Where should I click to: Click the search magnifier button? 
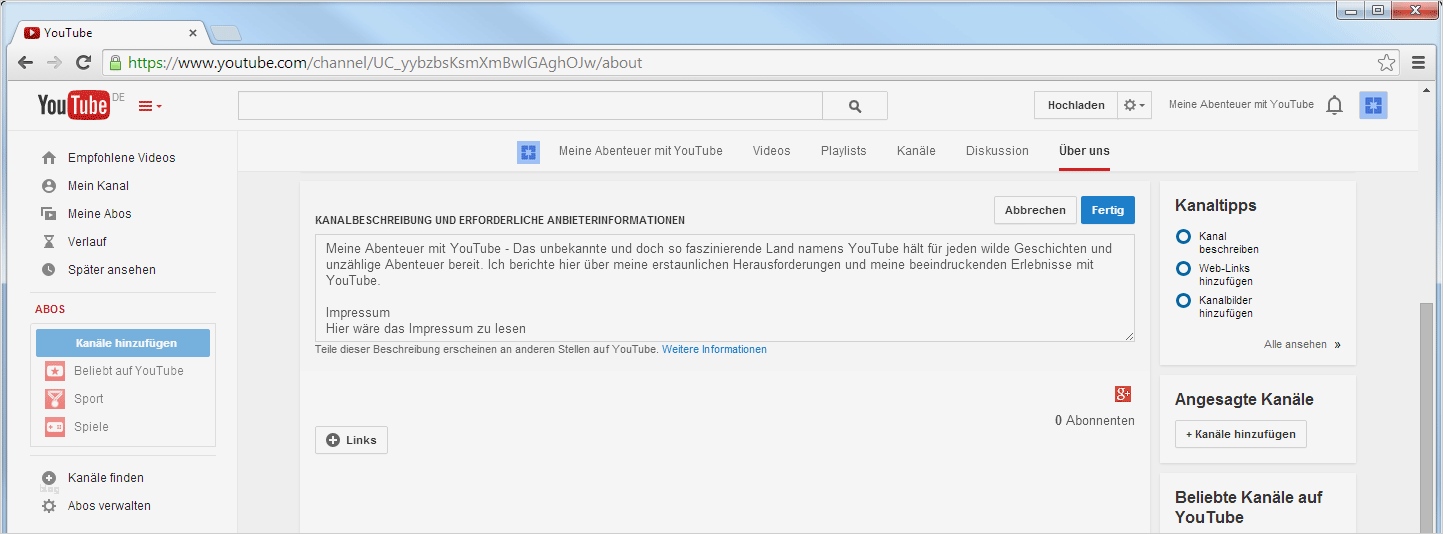coord(854,106)
